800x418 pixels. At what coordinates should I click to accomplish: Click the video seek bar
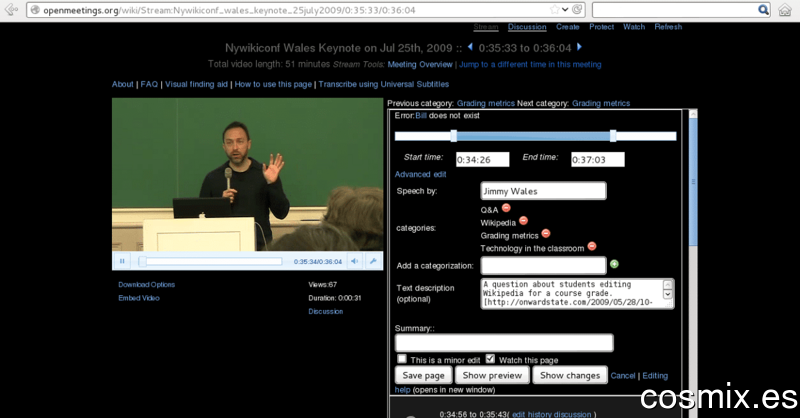tap(210, 261)
